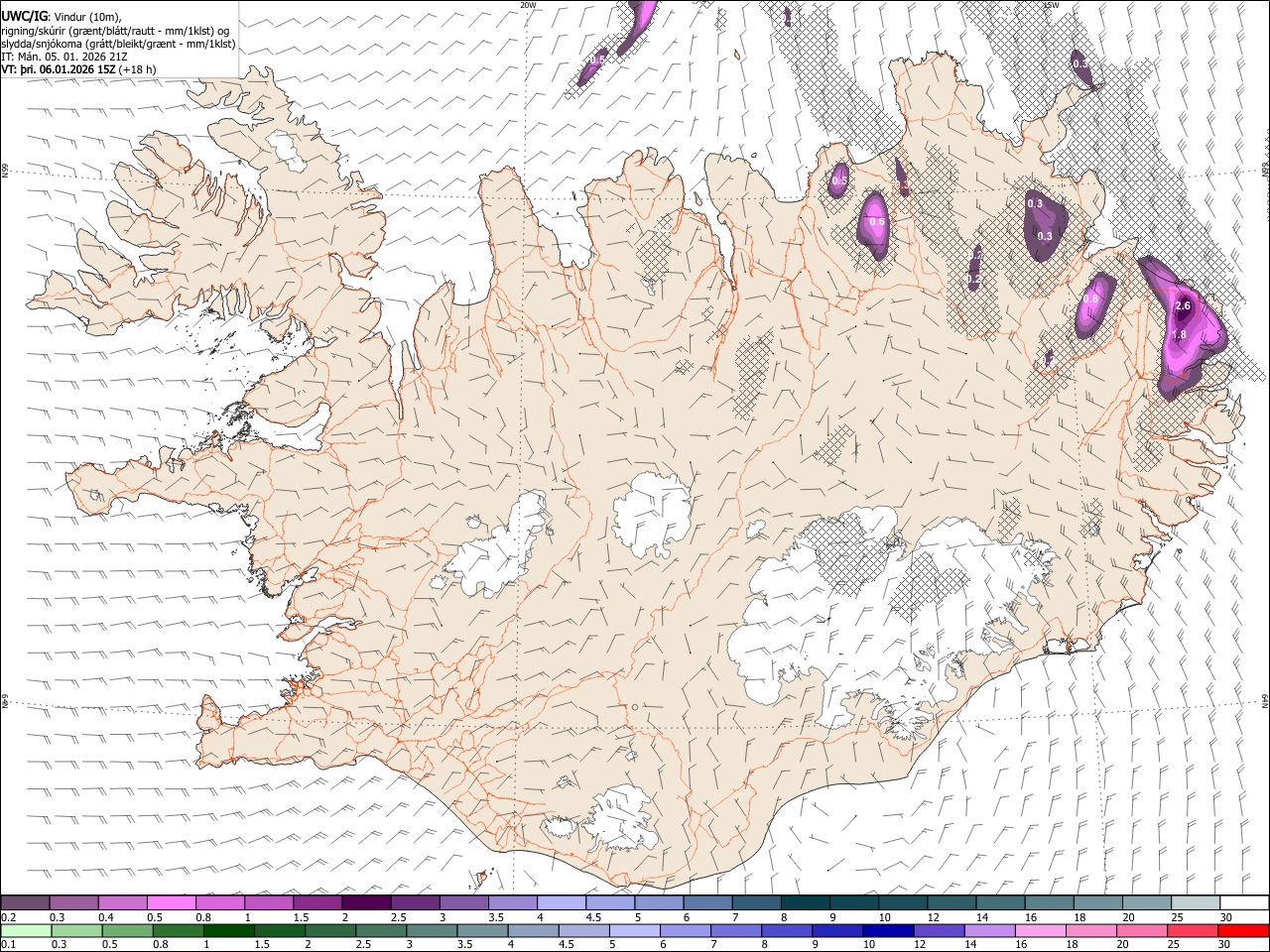Click the '1.8' snowfall value on the map

point(1180,335)
